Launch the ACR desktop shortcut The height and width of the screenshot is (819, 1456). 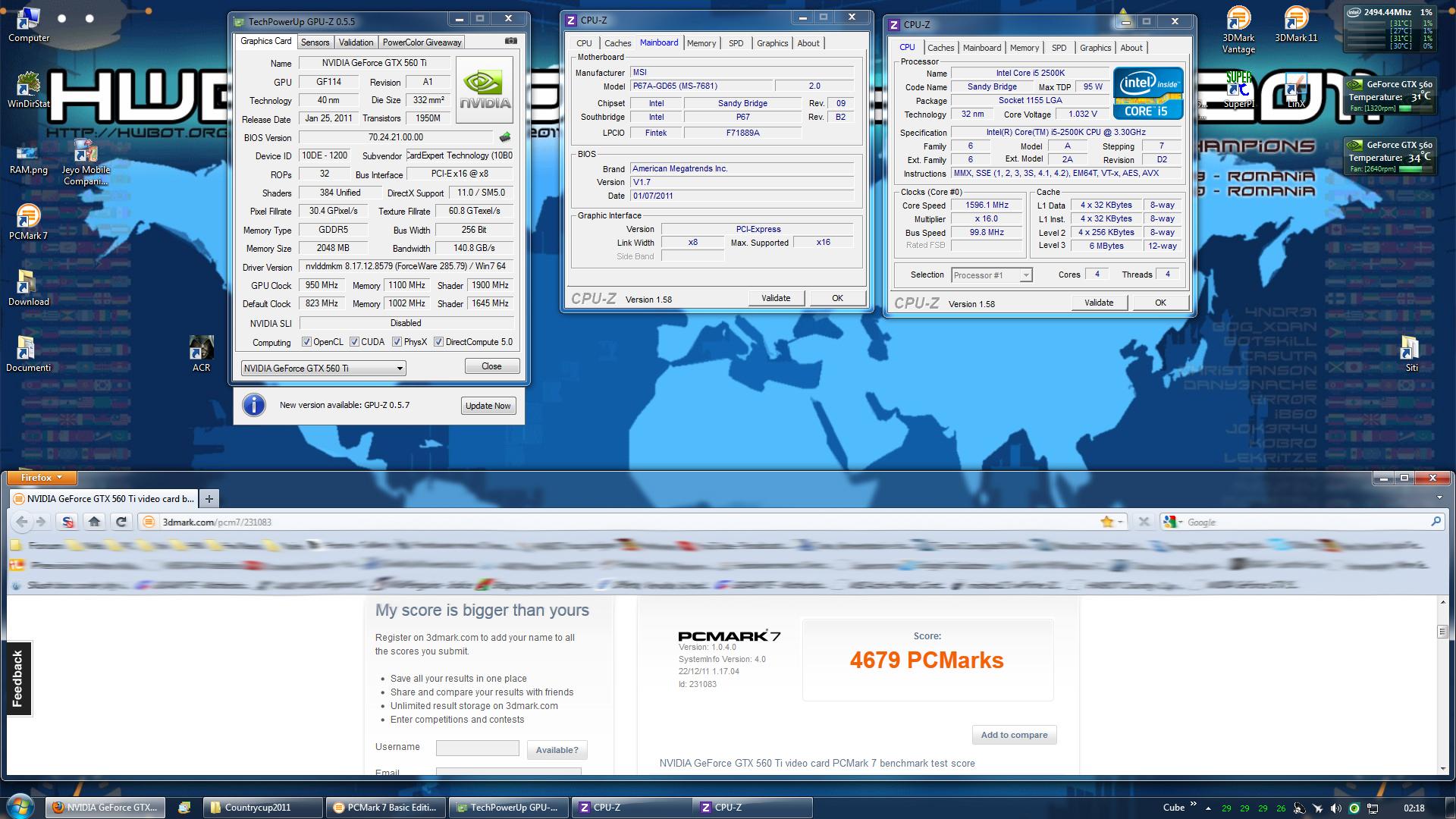point(201,354)
